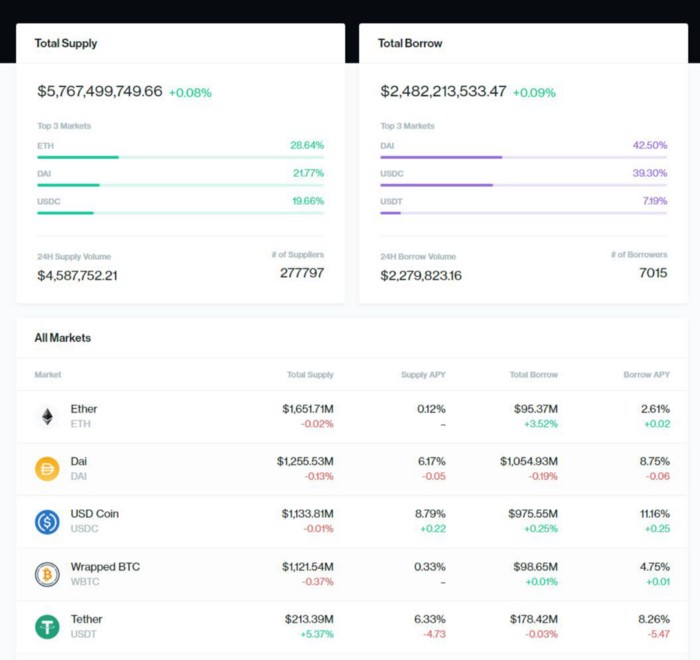This screenshot has width=700, height=660.
Task: Click the 24H Borrow Volume value
Action: (421, 275)
